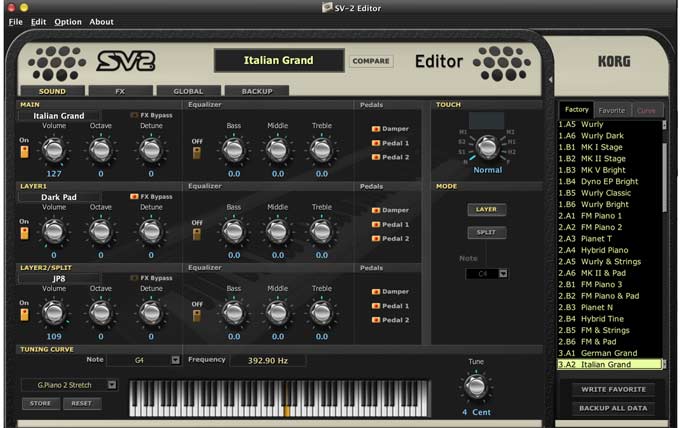Collapse the sound browser side panel arrow
The image size is (680, 428).
550,80
